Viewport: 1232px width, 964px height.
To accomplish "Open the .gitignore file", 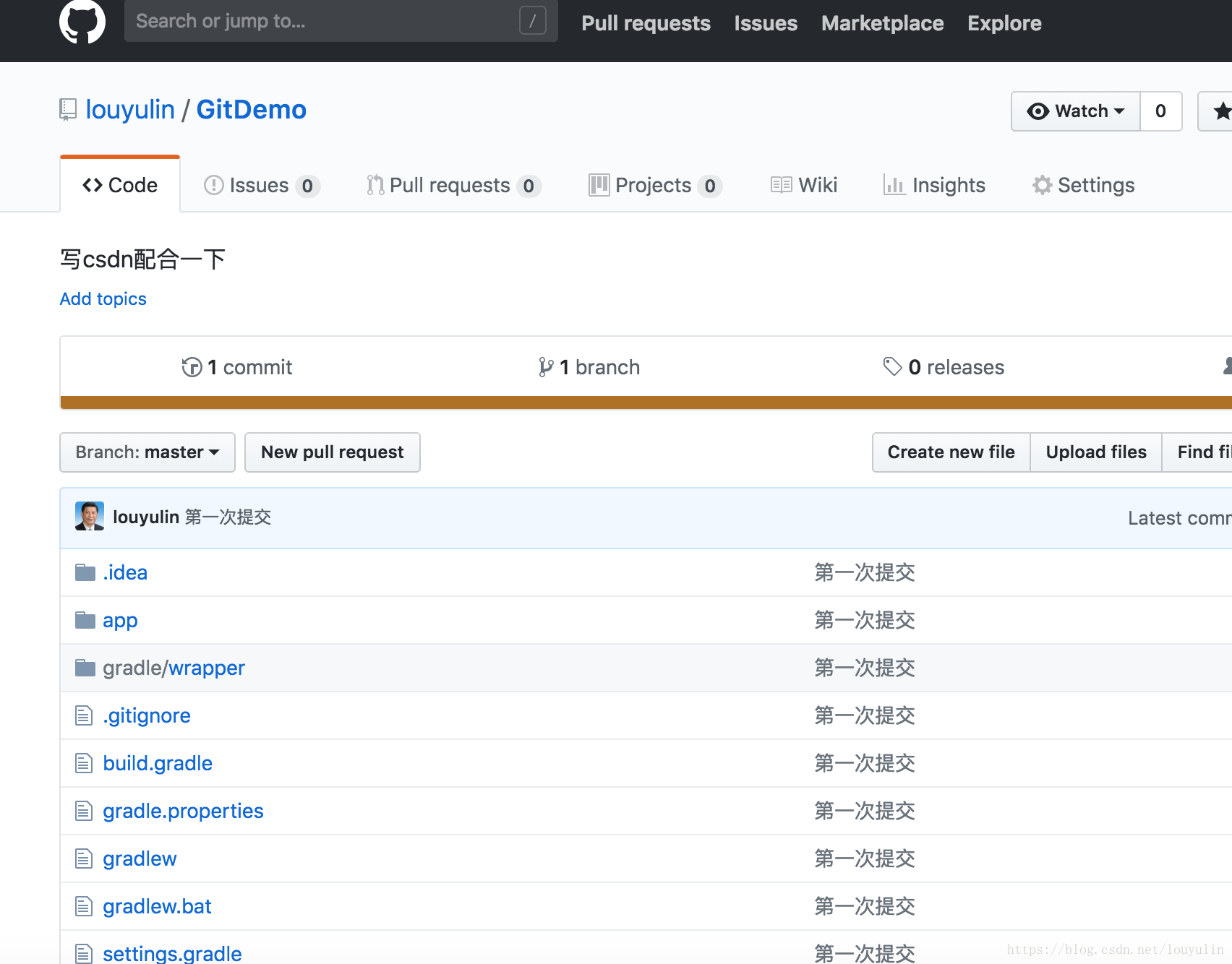I will (x=147, y=715).
